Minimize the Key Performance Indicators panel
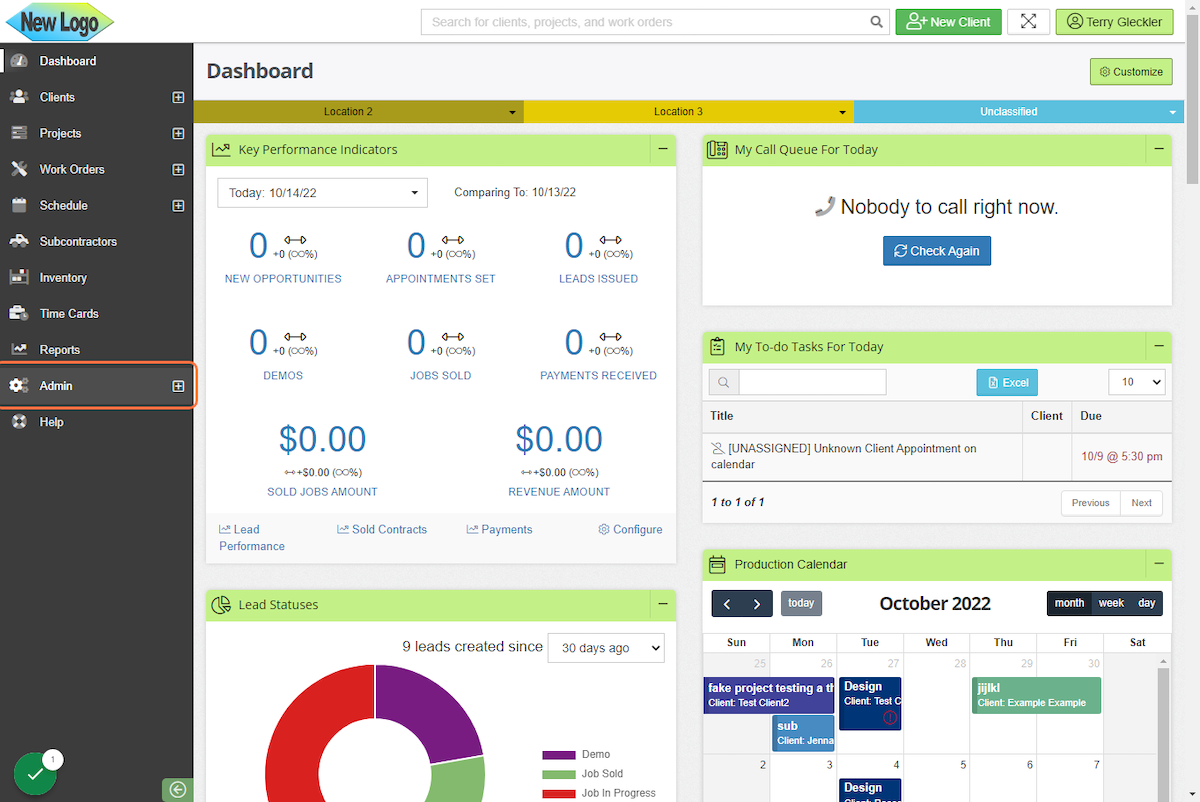 [x=662, y=150]
